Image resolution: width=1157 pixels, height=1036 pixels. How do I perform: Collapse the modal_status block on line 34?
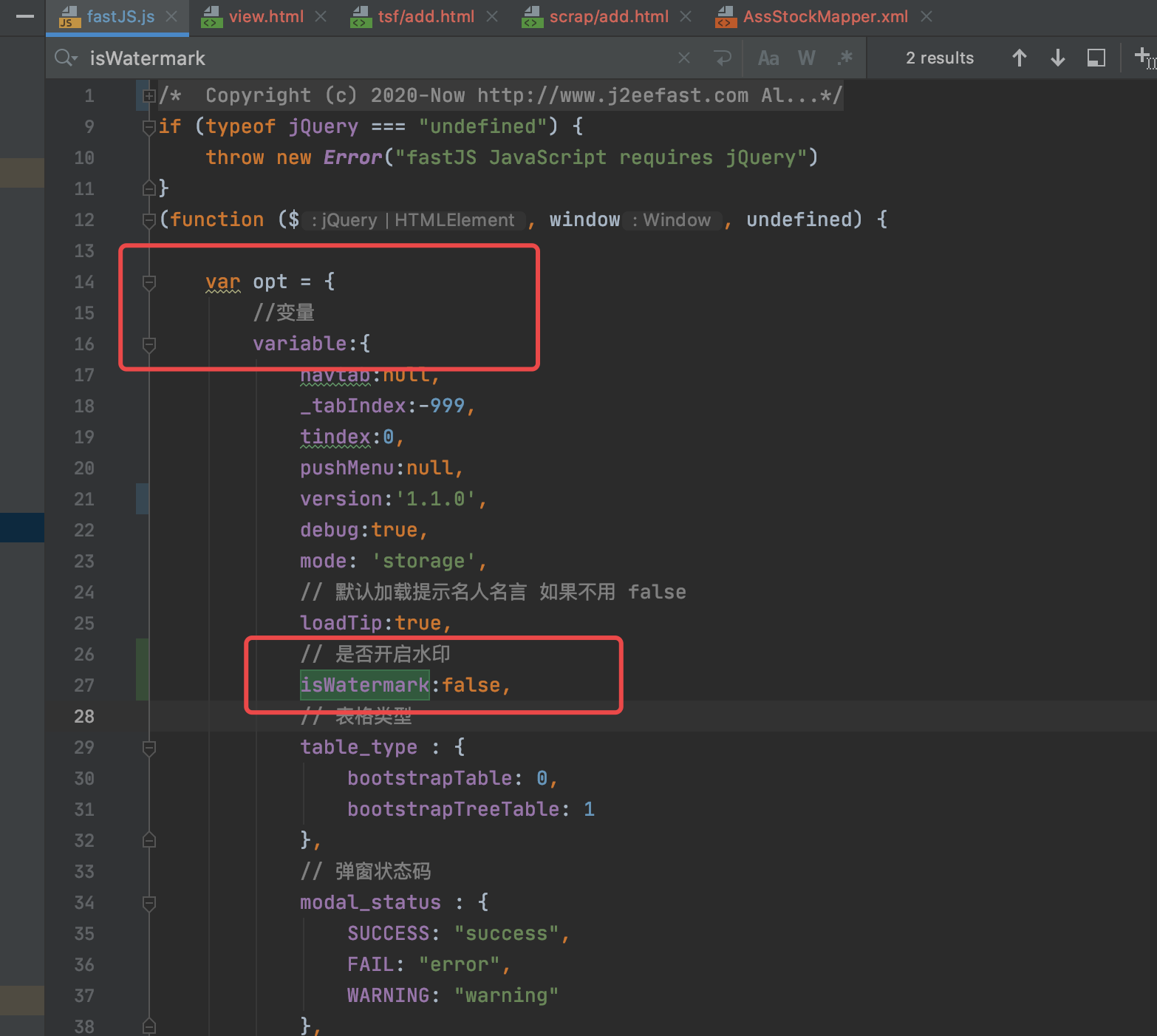coord(149,902)
